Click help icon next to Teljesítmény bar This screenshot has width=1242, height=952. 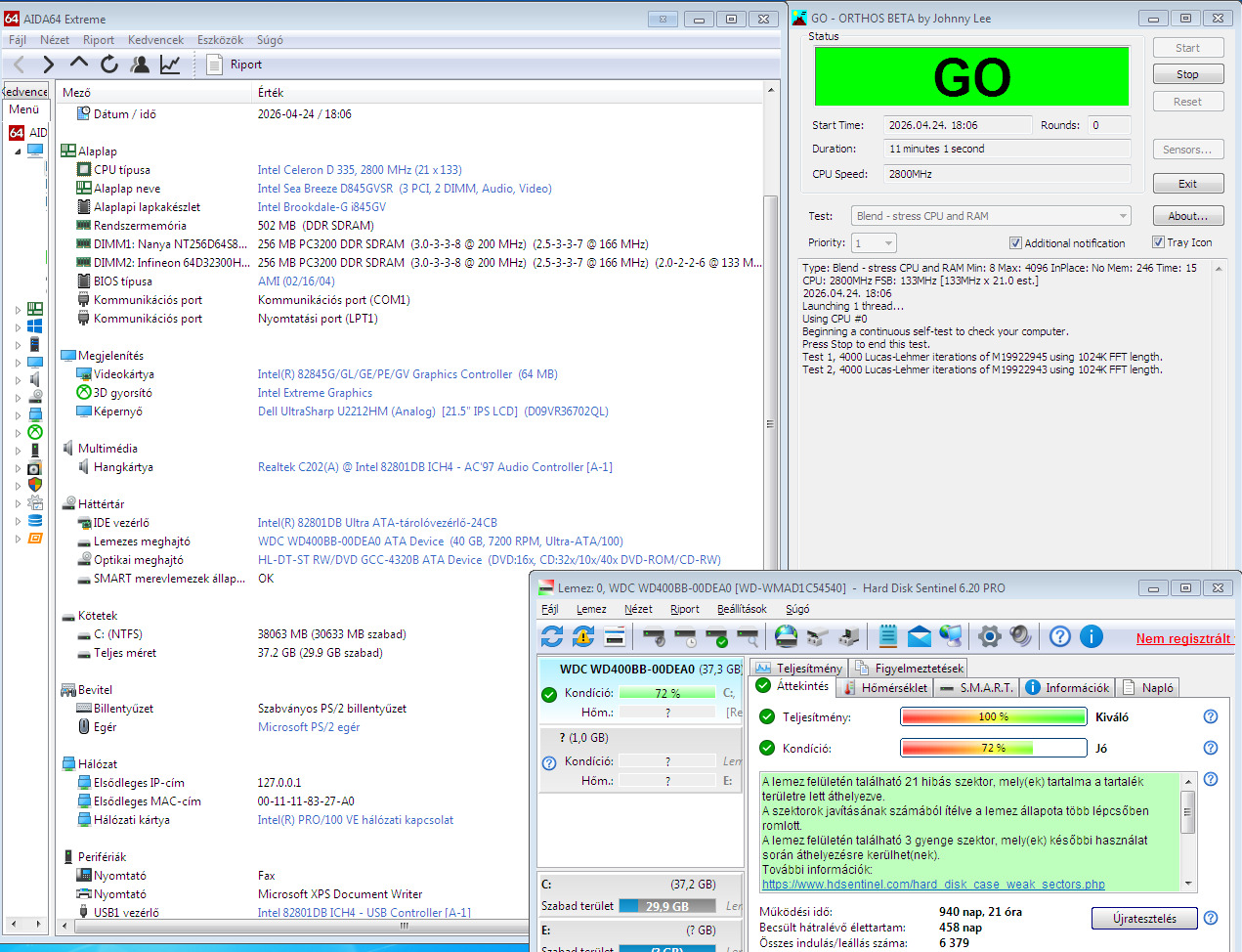pyautogui.click(x=1211, y=716)
